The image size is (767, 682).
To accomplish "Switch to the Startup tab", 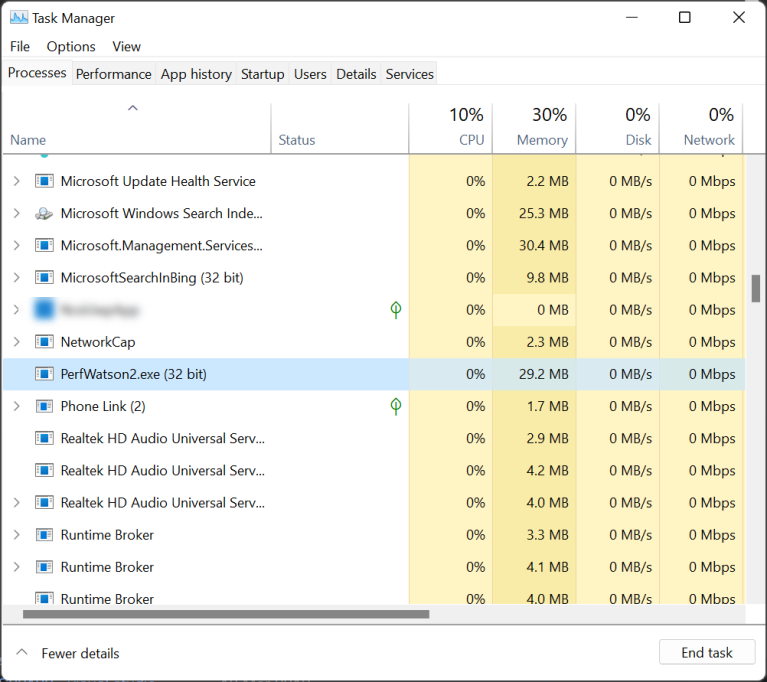I will click(263, 74).
